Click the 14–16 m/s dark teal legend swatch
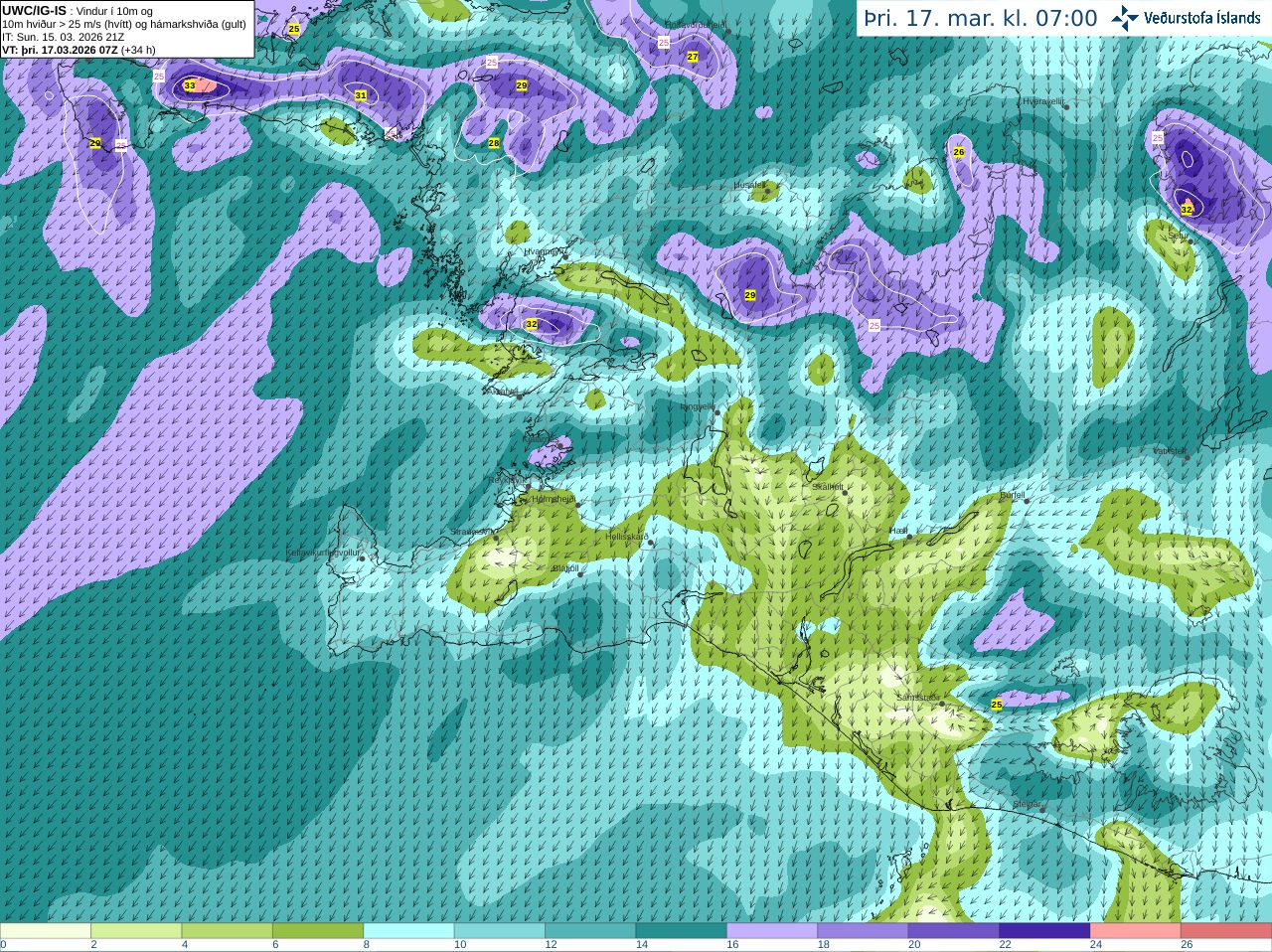1272x952 pixels. click(x=682, y=930)
